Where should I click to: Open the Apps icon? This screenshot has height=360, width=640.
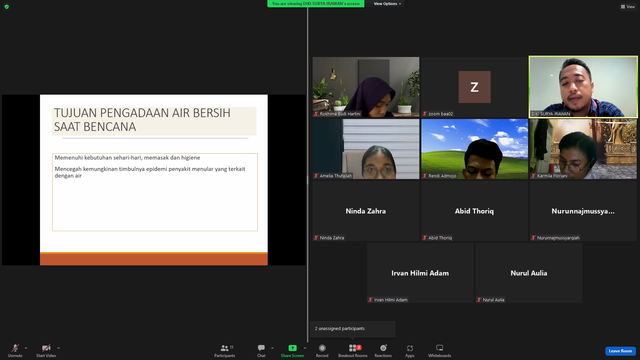409,348
